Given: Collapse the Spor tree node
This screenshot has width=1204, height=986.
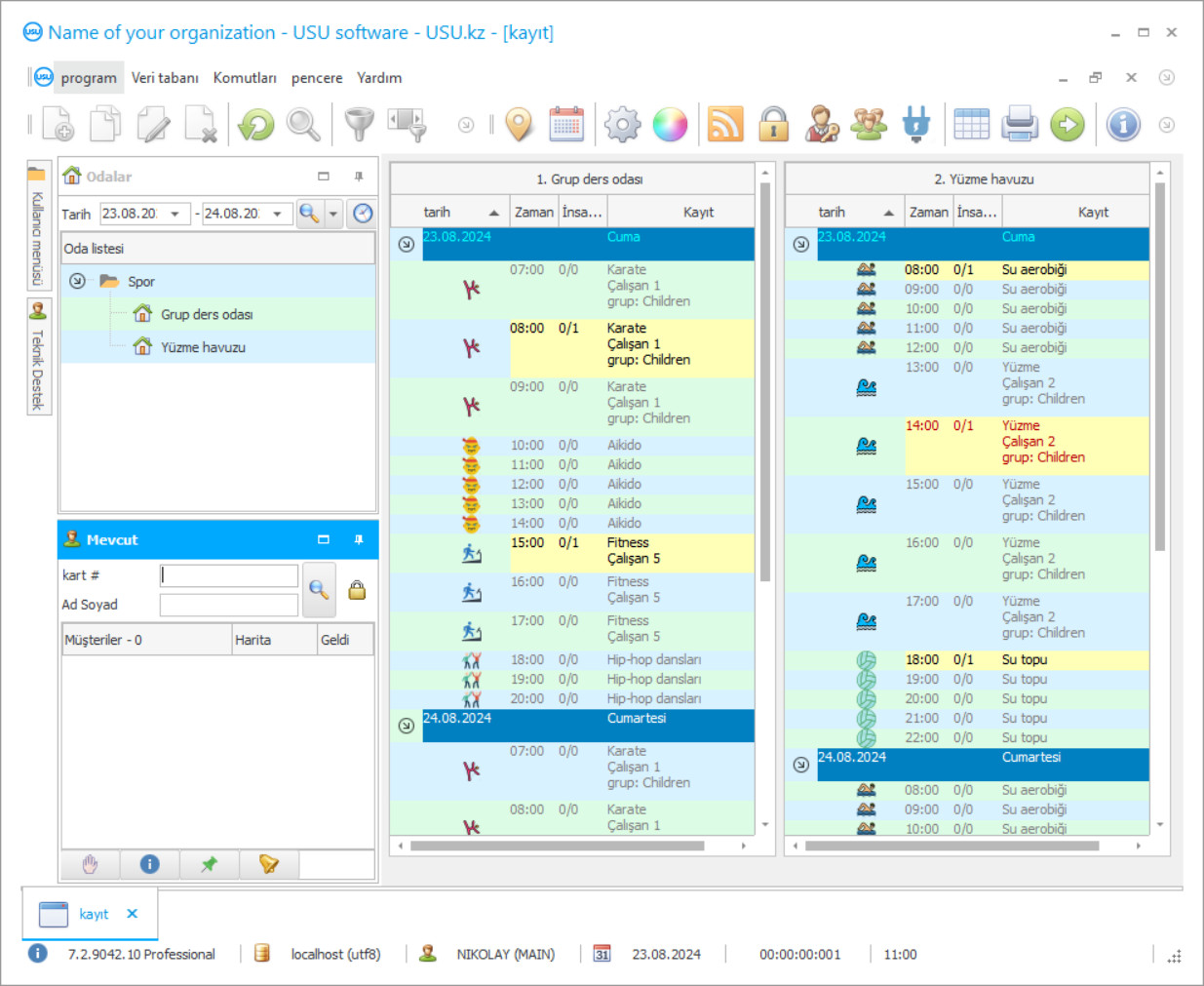Looking at the screenshot, I should [77, 281].
